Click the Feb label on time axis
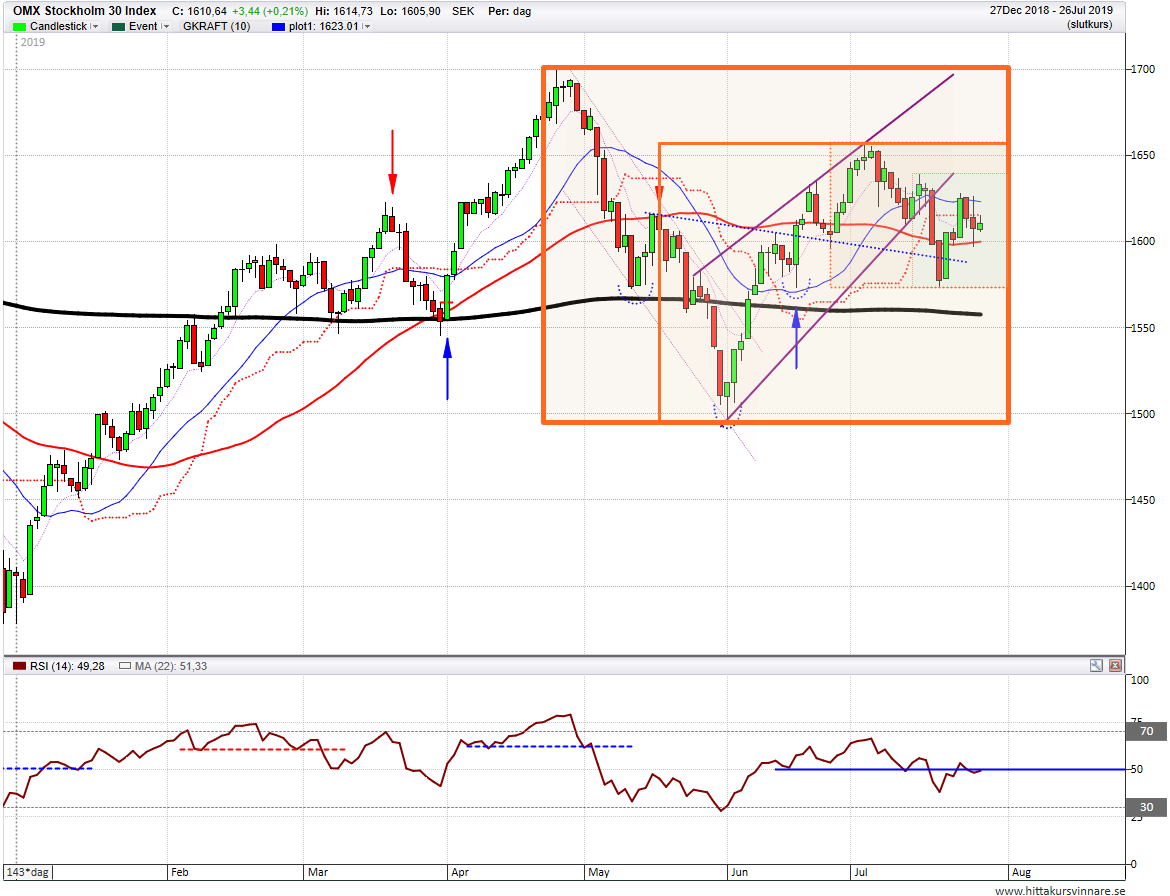This screenshot has height=896, width=1170. [180, 872]
